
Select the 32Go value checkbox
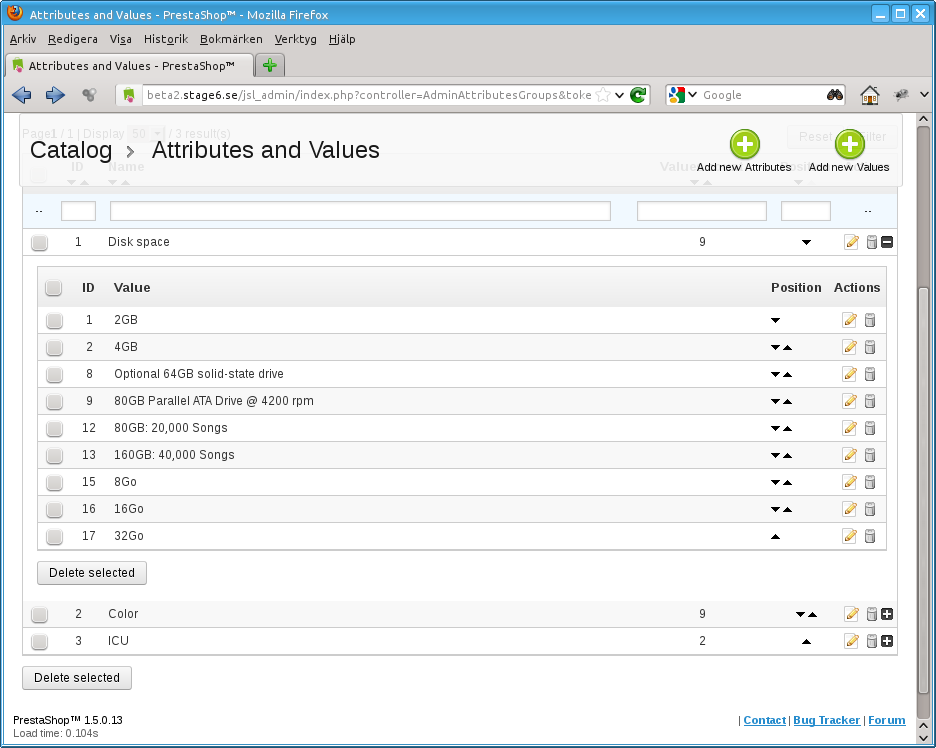[x=54, y=536]
